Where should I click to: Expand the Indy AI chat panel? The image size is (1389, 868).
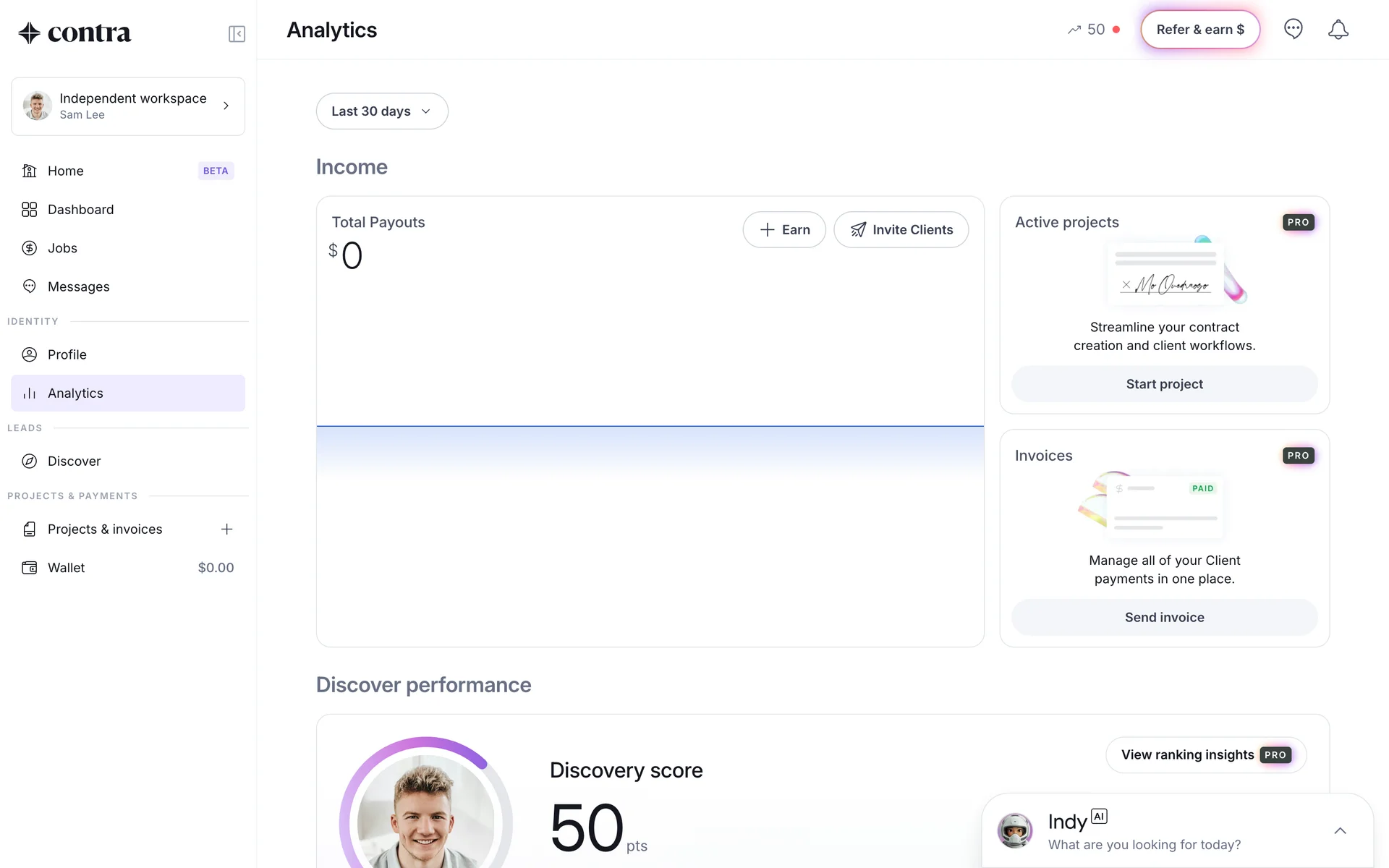click(x=1339, y=830)
